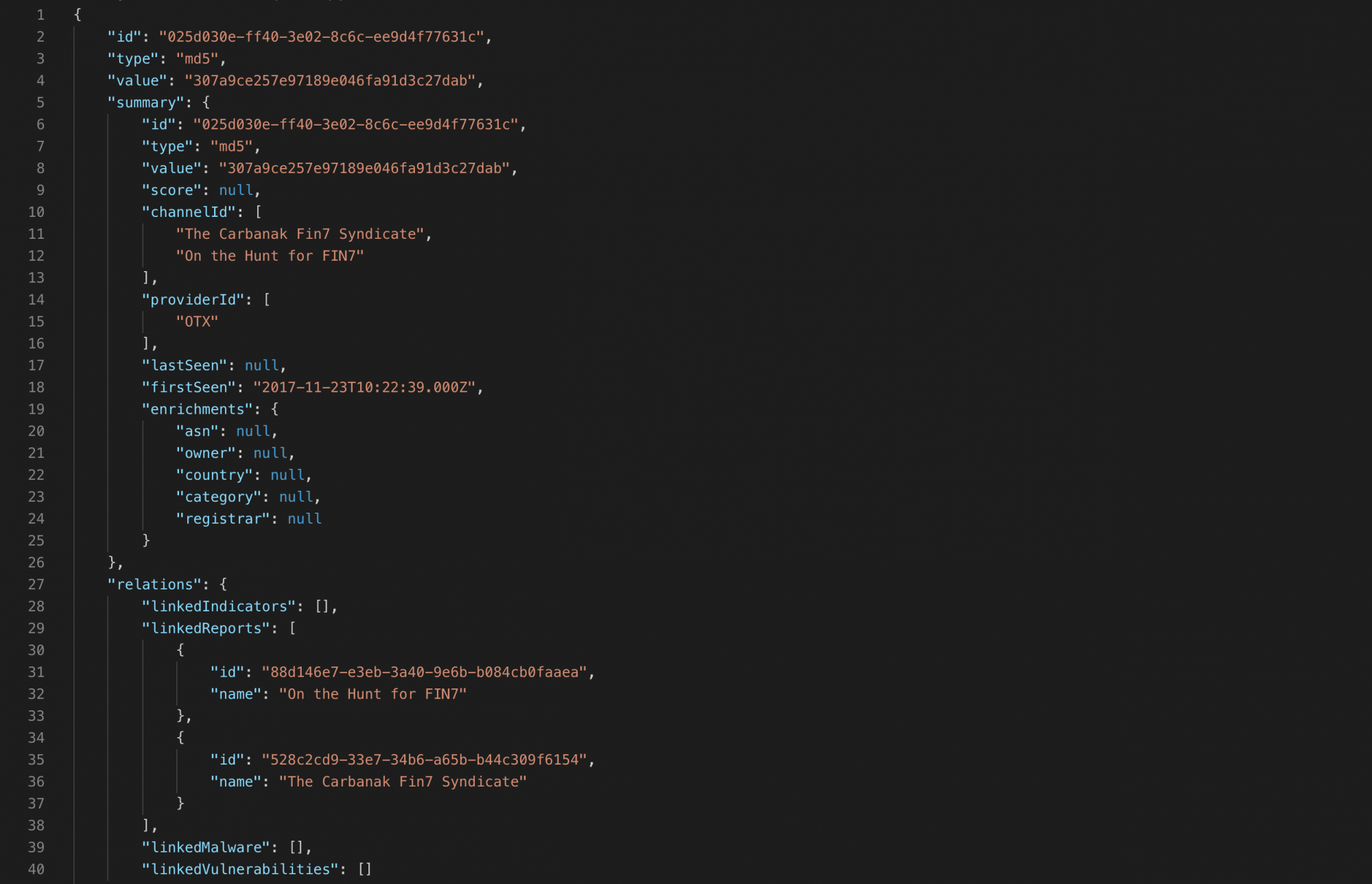Image resolution: width=1372 pixels, height=884 pixels.
Task: Click the "OTX" string value
Action: click(x=197, y=321)
